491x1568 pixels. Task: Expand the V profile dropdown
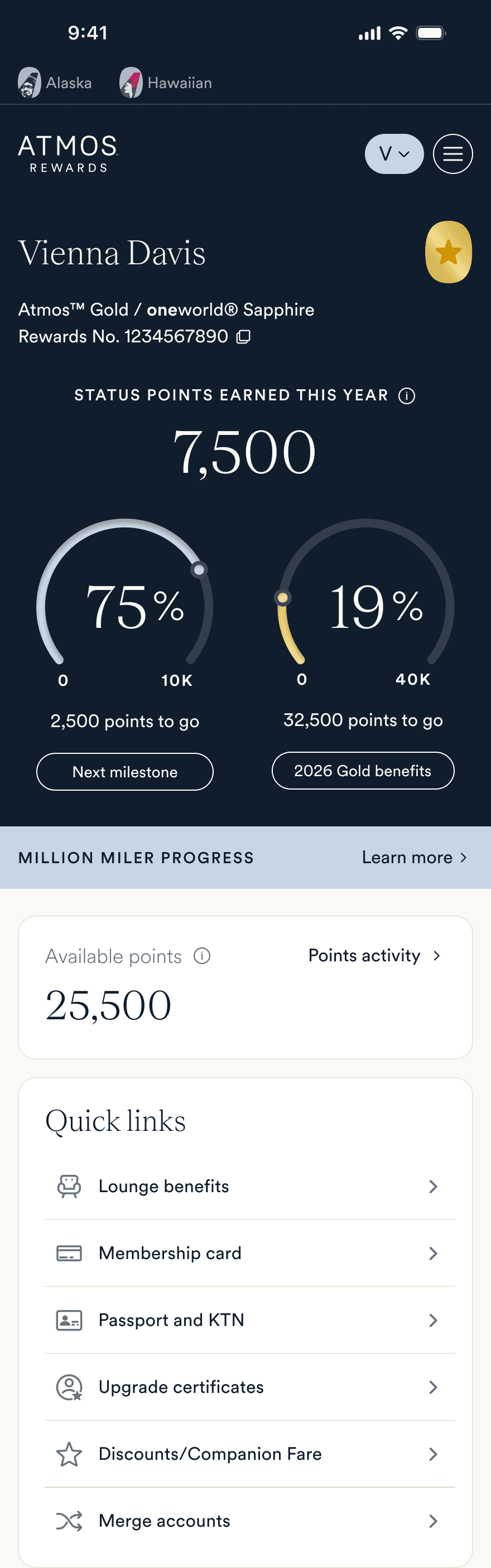(x=394, y=154)
